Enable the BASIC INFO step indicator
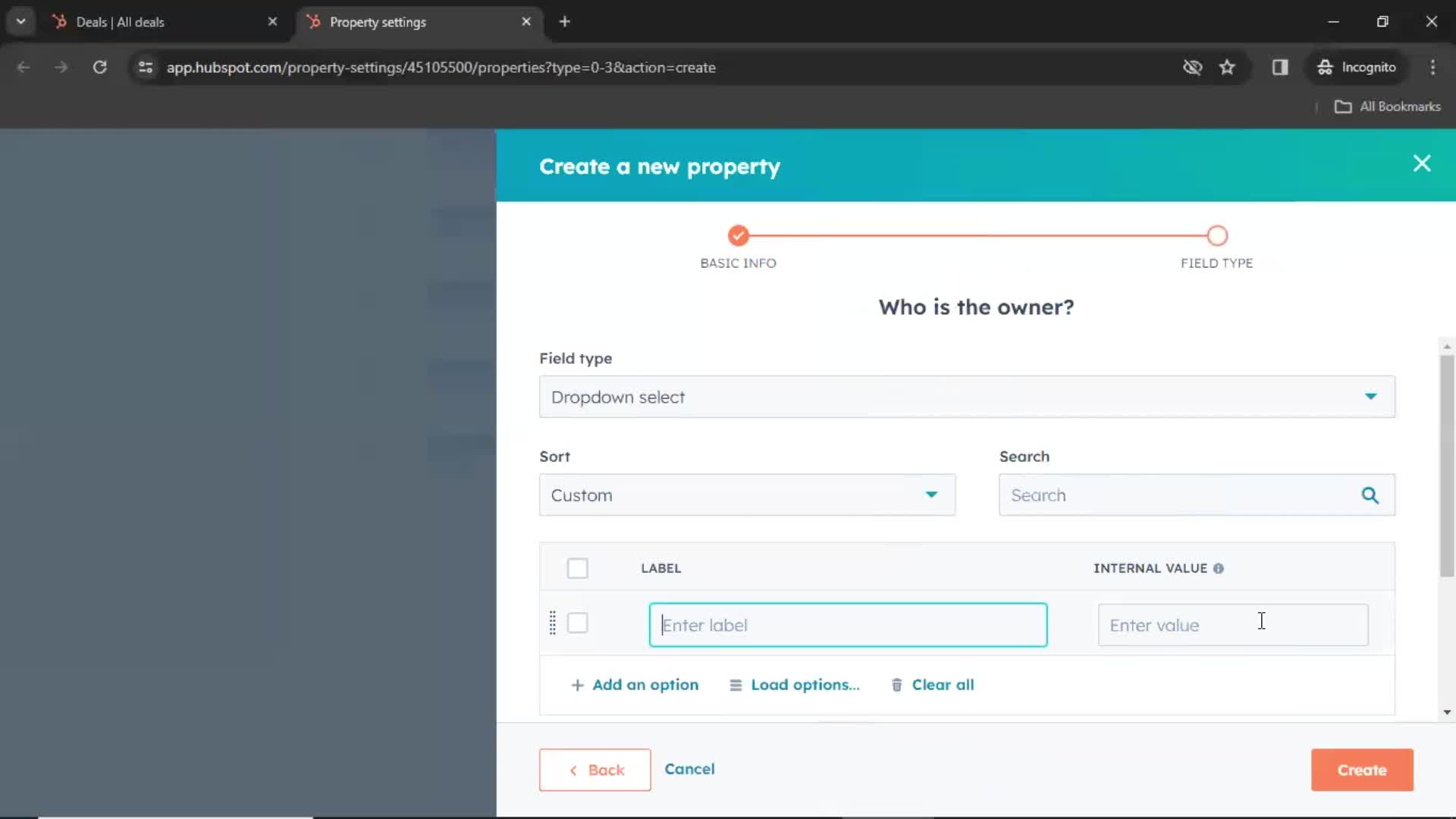This screenshot has width=1456, height=819. coord(737,234)
